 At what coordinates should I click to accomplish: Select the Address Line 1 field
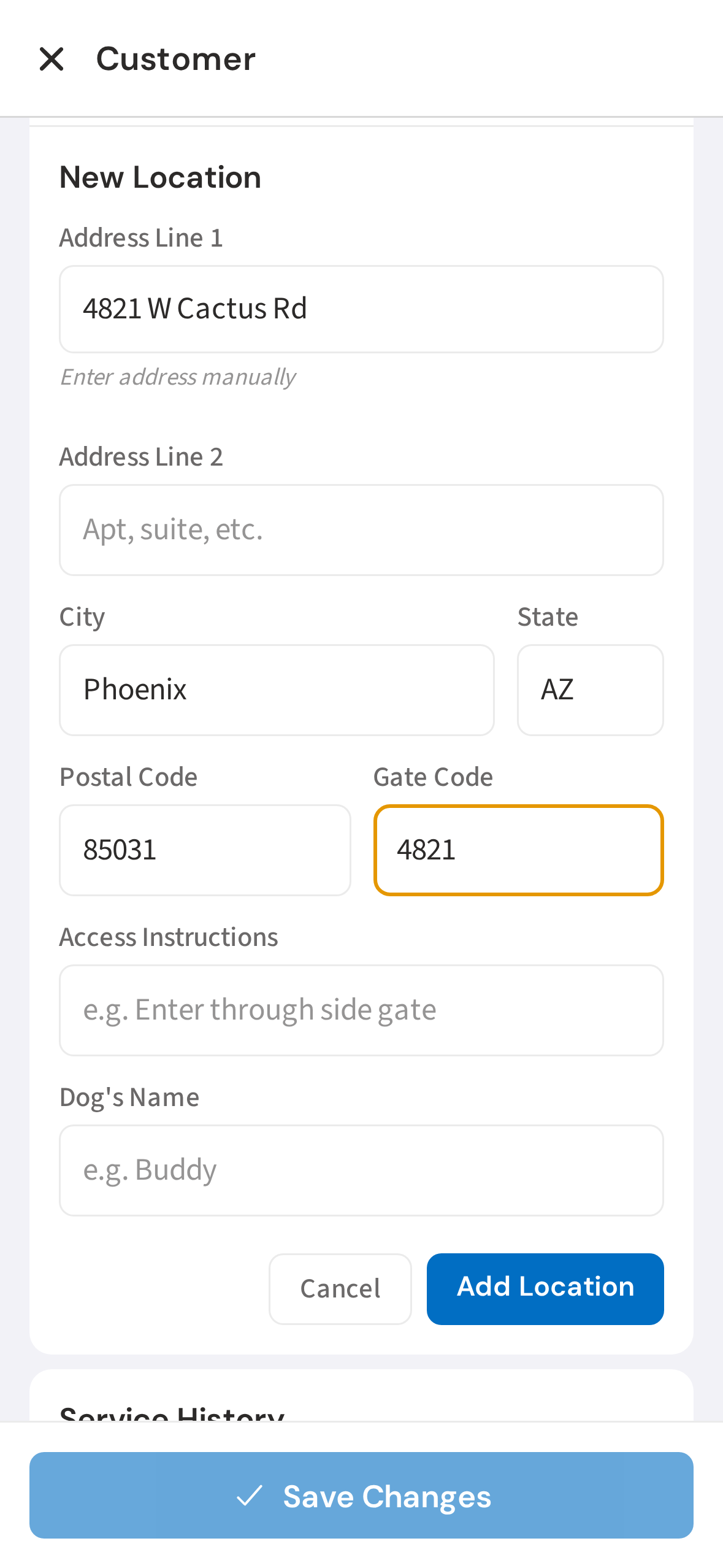coord(361,309)
